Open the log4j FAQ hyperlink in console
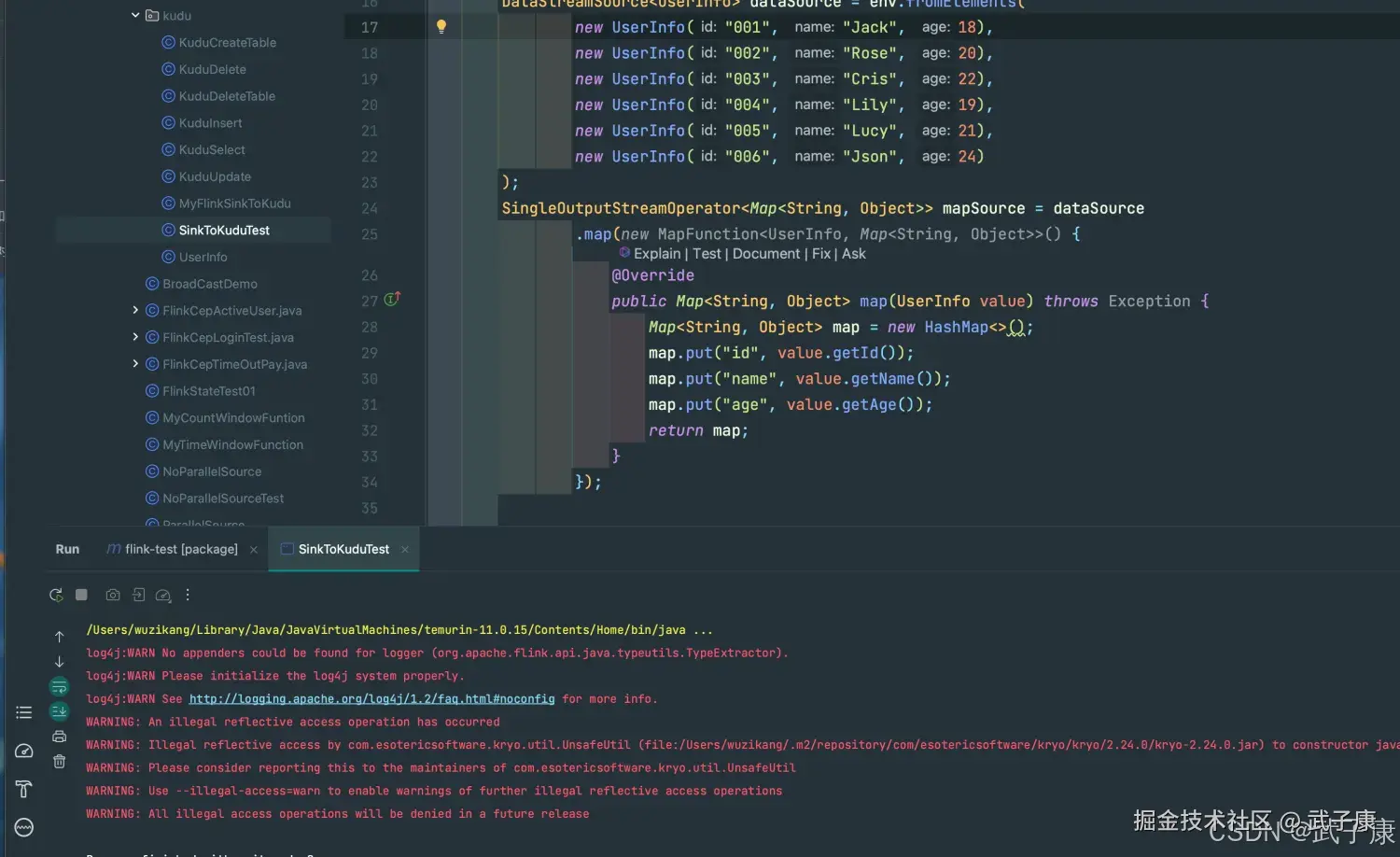The height and width of the screenshot is (857, 1400). pos(371,699)
